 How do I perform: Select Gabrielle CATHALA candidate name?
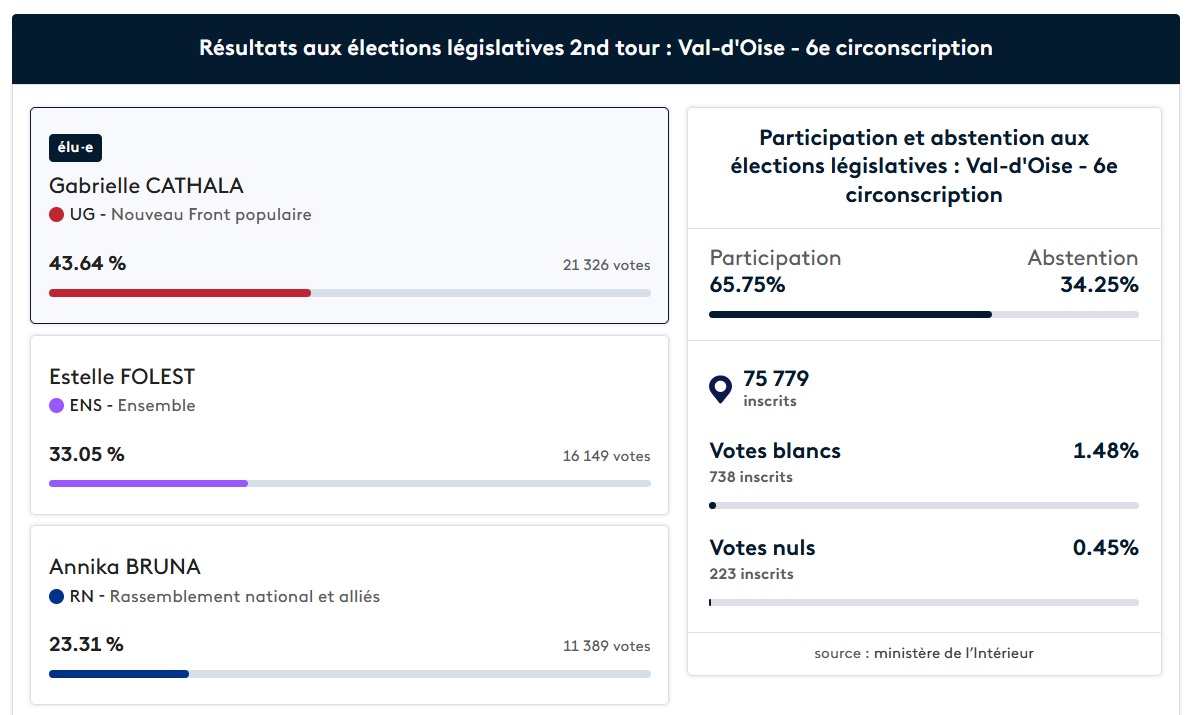[x=146, y=186]
